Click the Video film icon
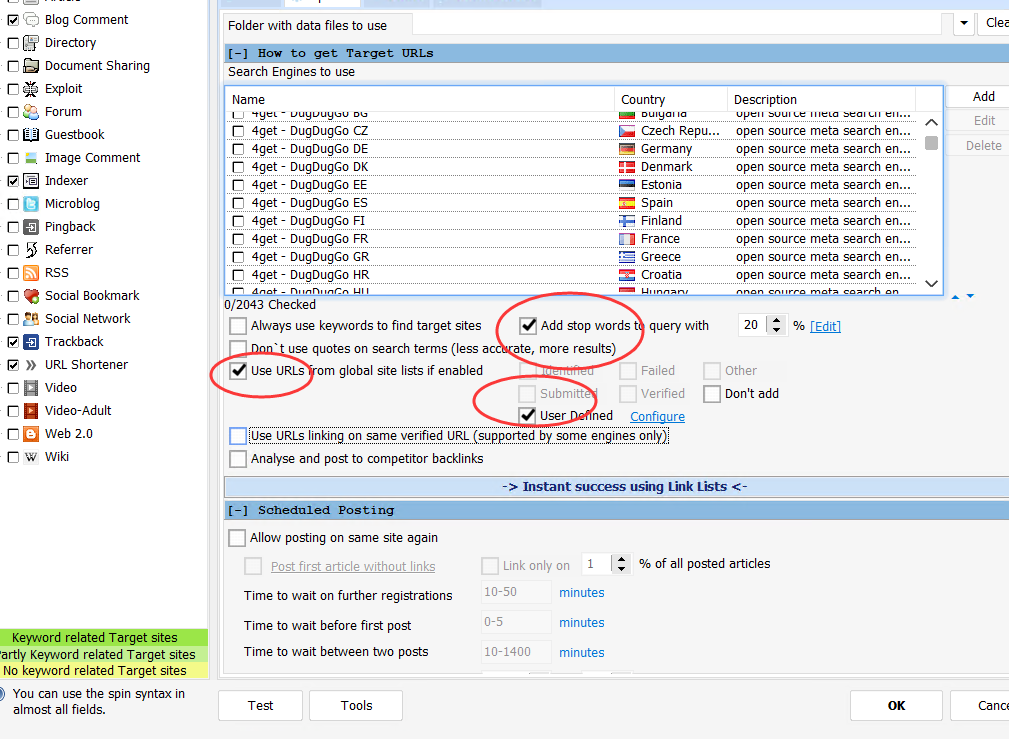Screen dimensions: 1009x739 pos(31,388)
